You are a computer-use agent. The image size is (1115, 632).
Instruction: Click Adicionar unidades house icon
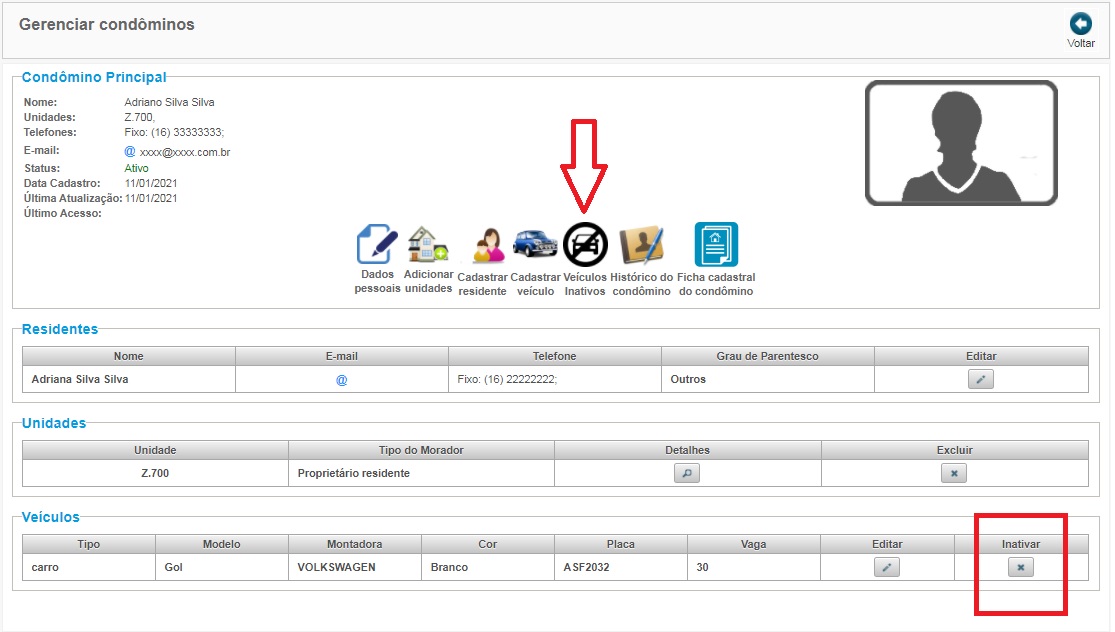point(428,245)
